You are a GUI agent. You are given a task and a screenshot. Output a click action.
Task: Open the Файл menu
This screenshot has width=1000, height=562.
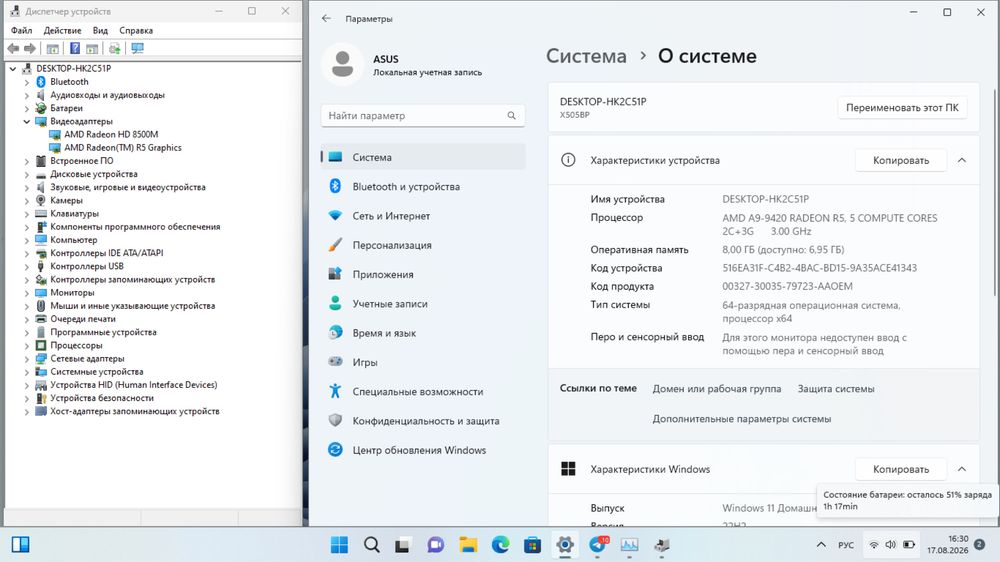(22, 30)
